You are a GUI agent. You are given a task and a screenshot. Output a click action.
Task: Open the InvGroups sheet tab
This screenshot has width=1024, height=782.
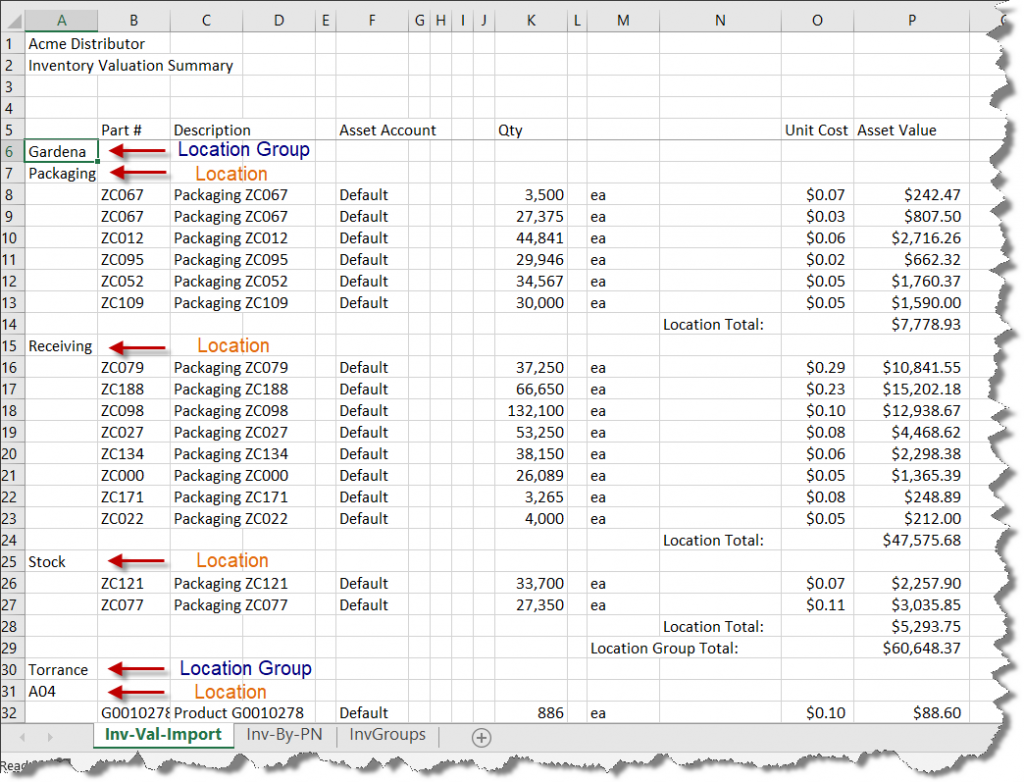point(387,734)
